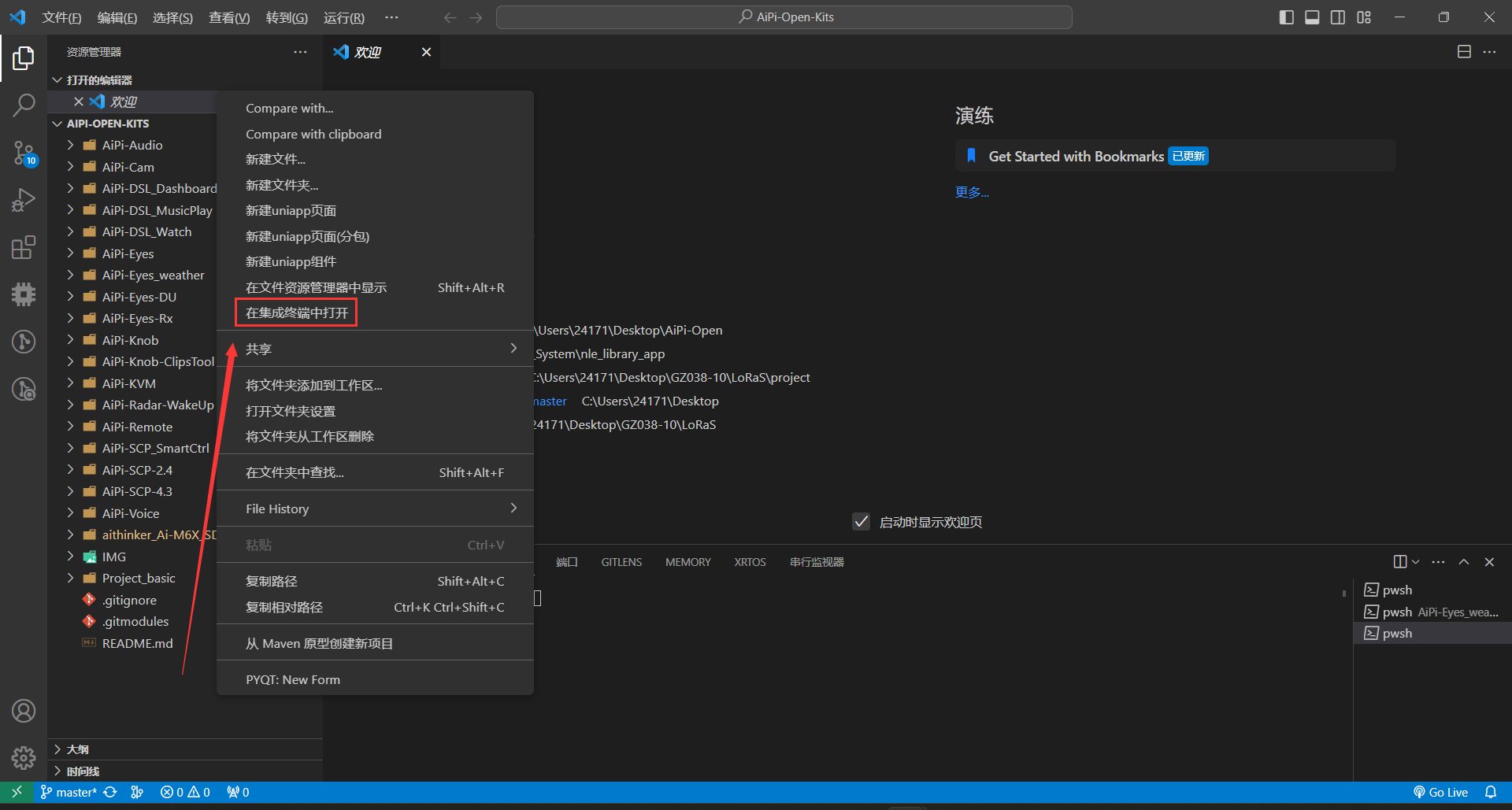The image size is (1512, 810).
Task: Close the 欢迎 editor tab
Action: tap(426, 52)
